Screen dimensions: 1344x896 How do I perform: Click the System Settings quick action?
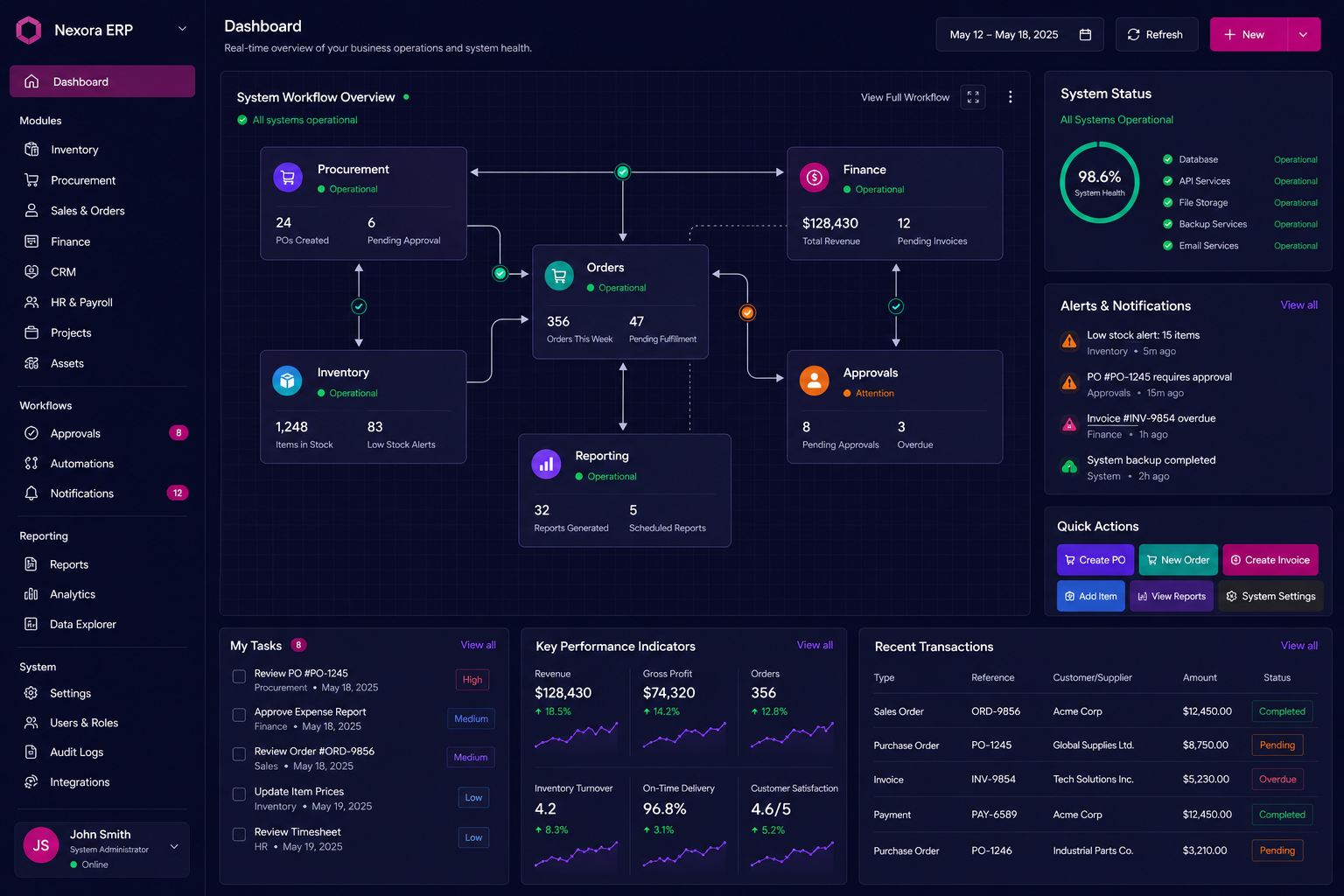tap(1271, 596)
